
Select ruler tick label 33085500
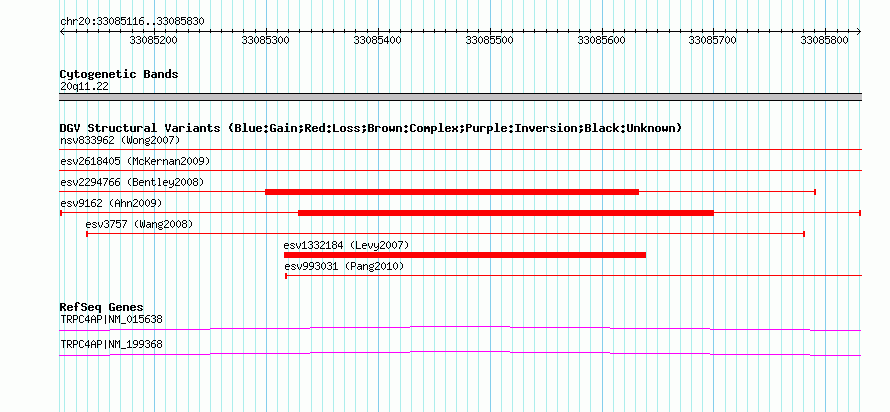[x=489, y=40]
